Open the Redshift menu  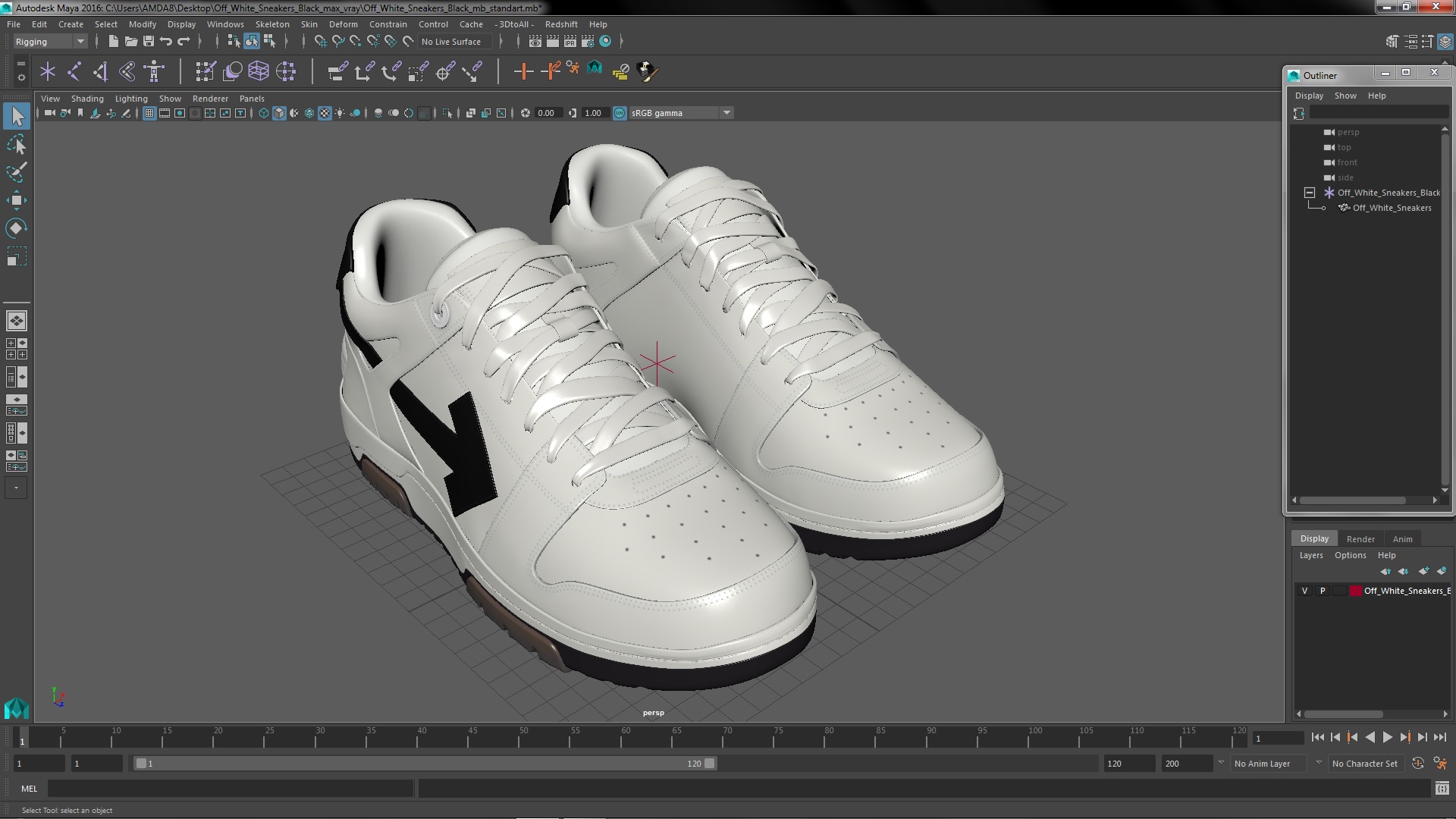pyautogui.click(x=561, y=24)
